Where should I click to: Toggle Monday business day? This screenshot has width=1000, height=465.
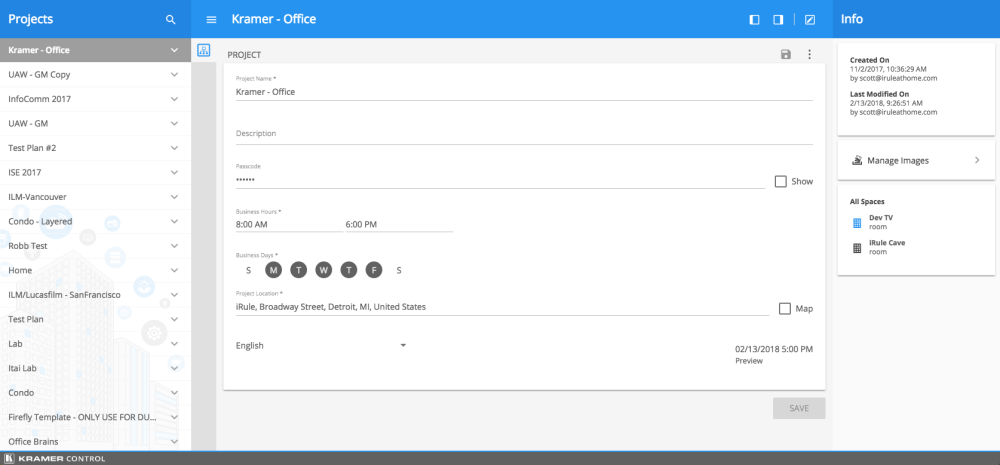274,270
